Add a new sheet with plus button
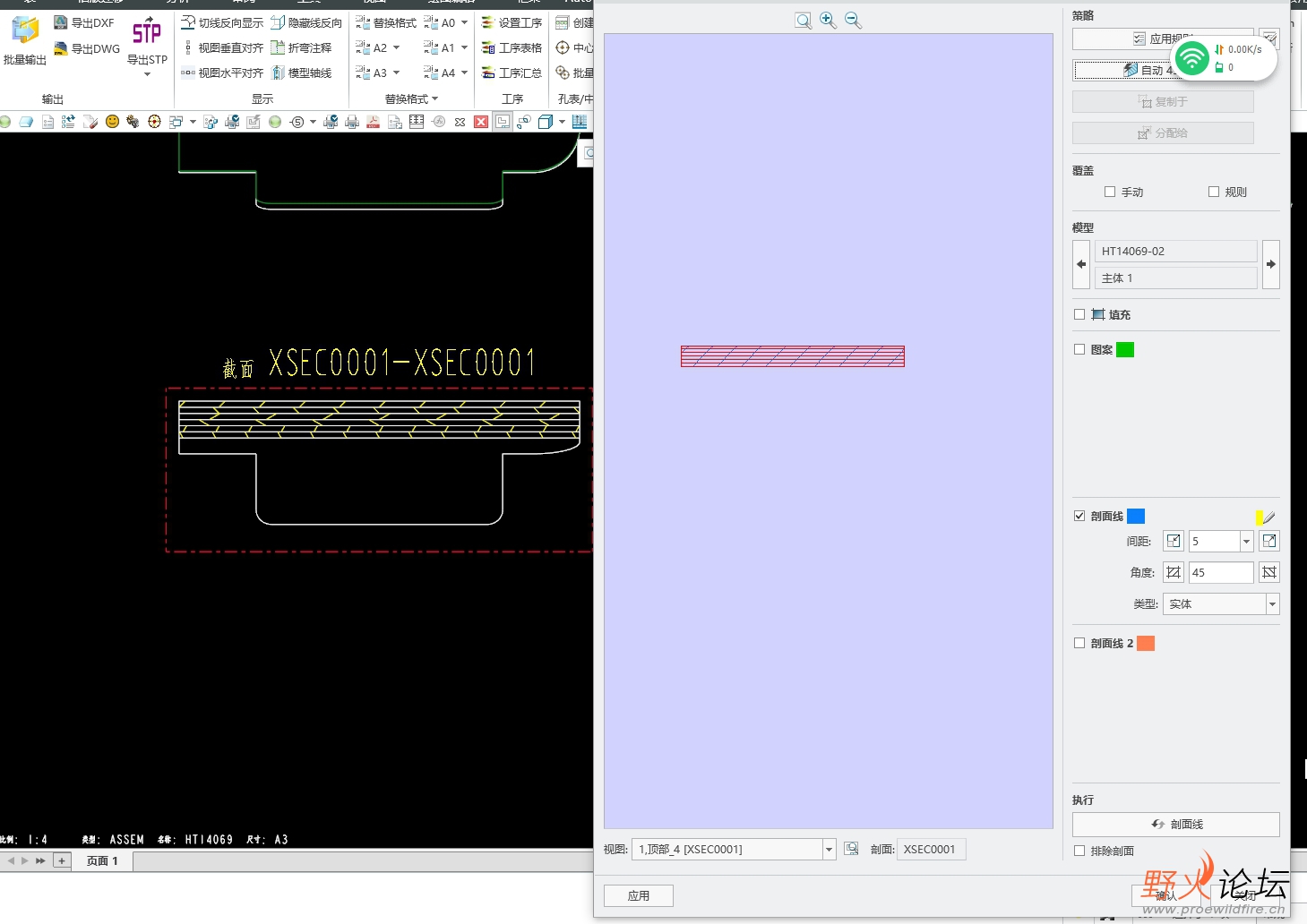This screenshot has height=924, width=1307. click(62, 860)
